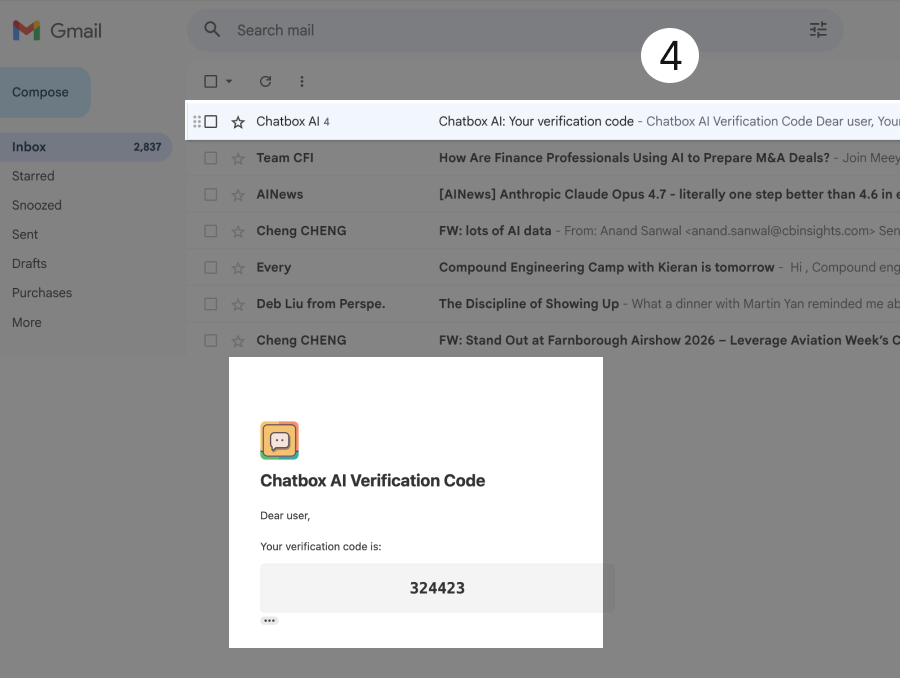Click in the Search mail field
This screenshot has width=900, height=678.
coord(517,30)
